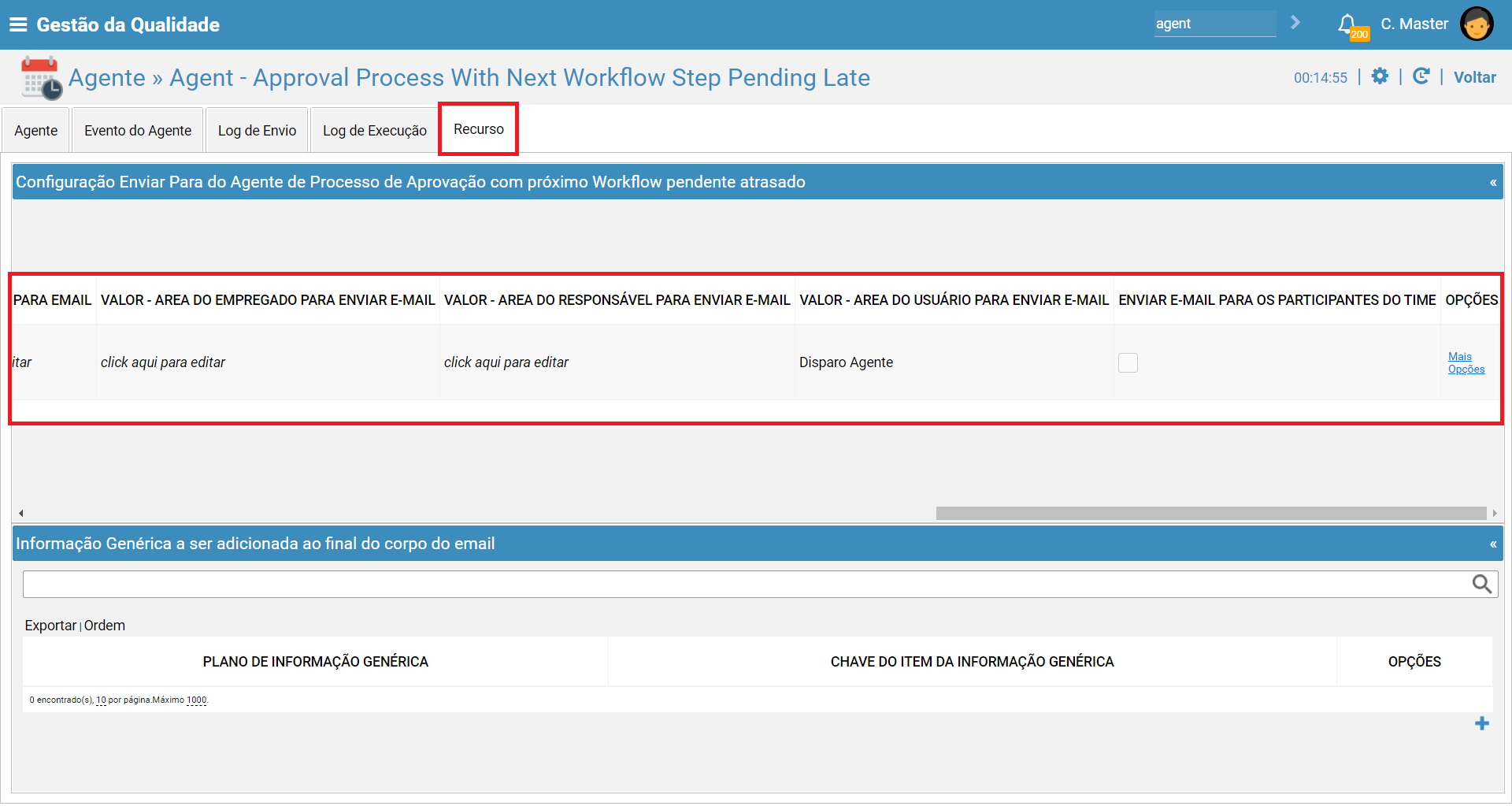Click the Máximo 1000 value
The image size is (1512, 806).
pyautogui.click(x=197, y=700)
